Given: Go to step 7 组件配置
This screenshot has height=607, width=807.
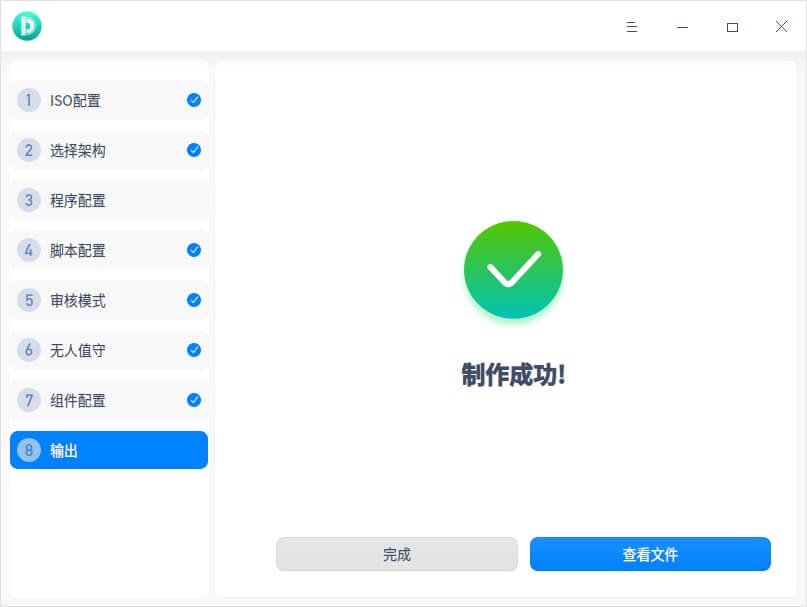Looking at the screenshot, I should (x=109, y=400).
